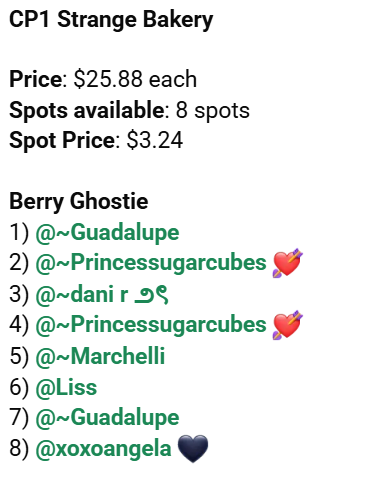Open @~Guadalupe mention in spot 7

point(107,418)
